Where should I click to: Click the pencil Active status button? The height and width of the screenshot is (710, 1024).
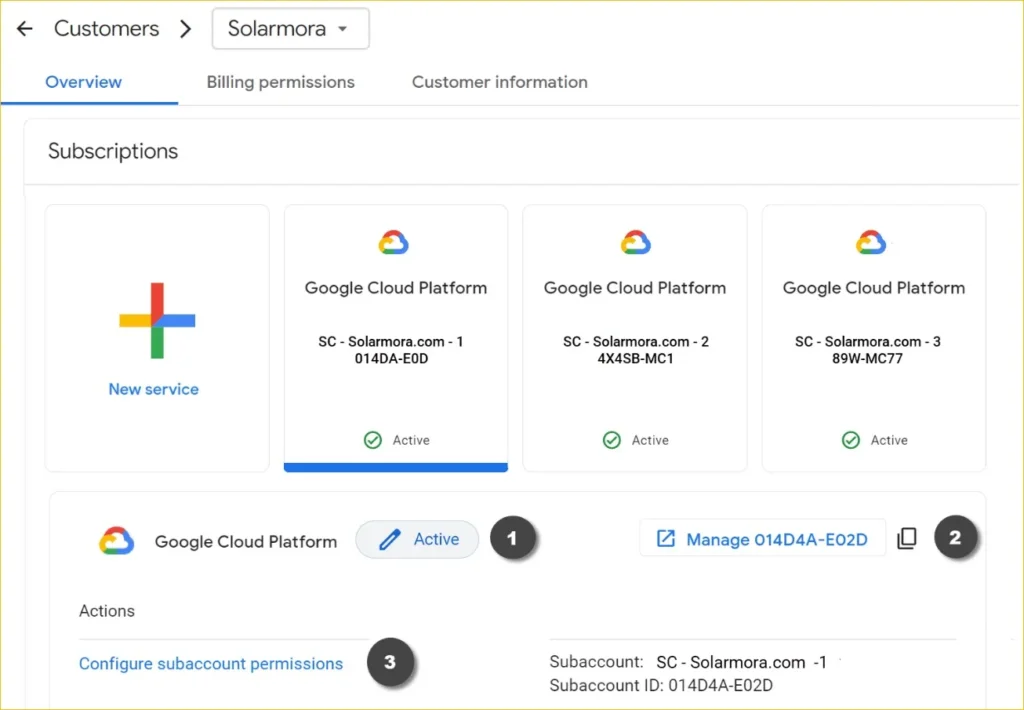[418, 539]
